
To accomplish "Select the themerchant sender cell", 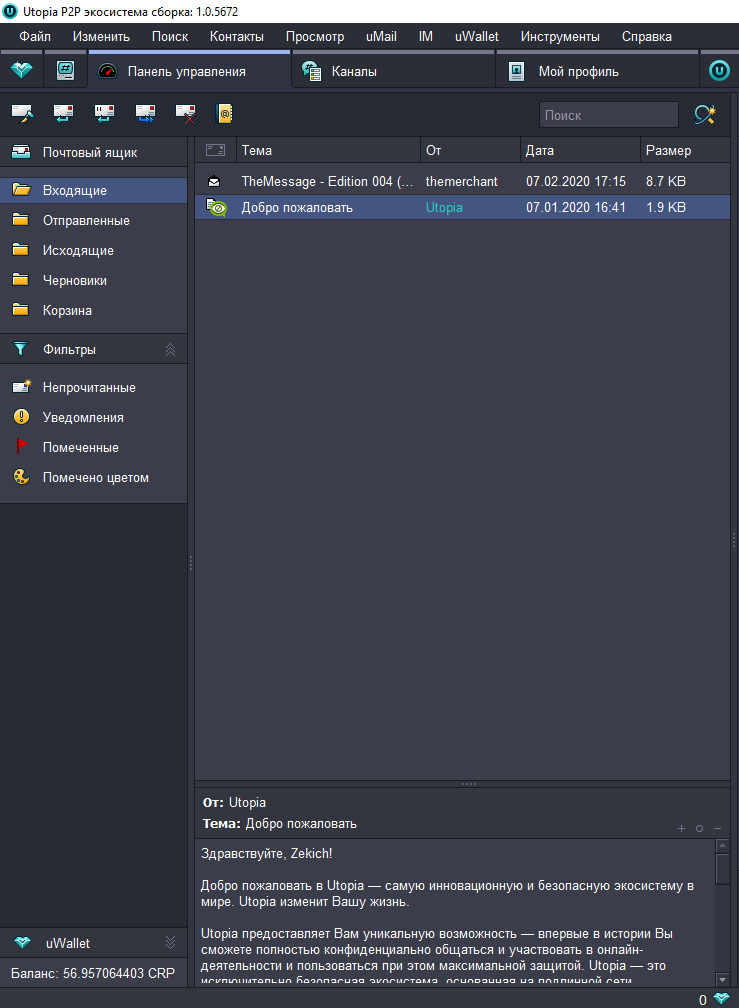I will tap(461, 182).
